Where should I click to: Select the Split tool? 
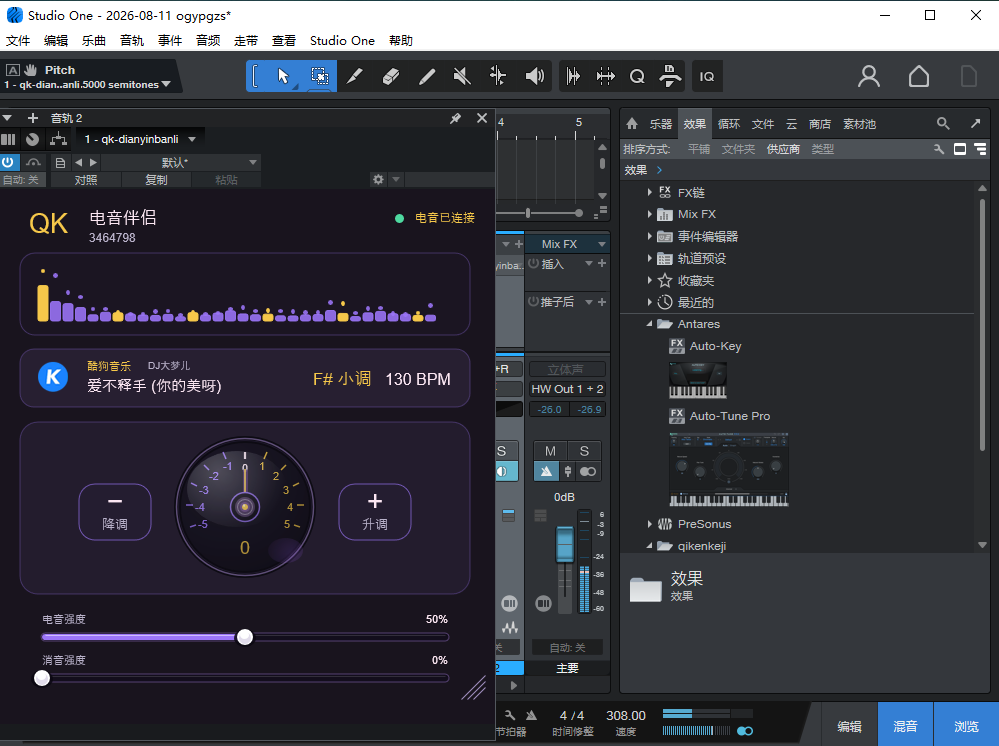(354, 76)
